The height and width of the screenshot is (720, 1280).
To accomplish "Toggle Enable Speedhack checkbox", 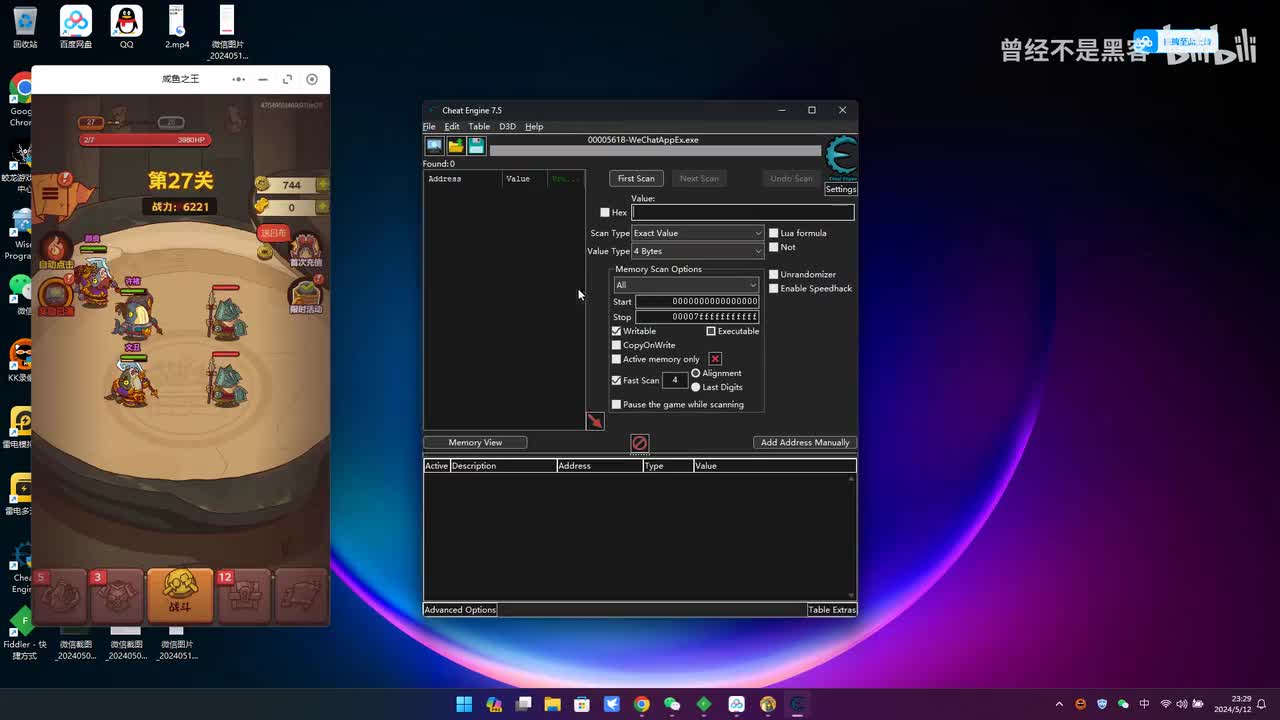I will [x=774, y=288].
